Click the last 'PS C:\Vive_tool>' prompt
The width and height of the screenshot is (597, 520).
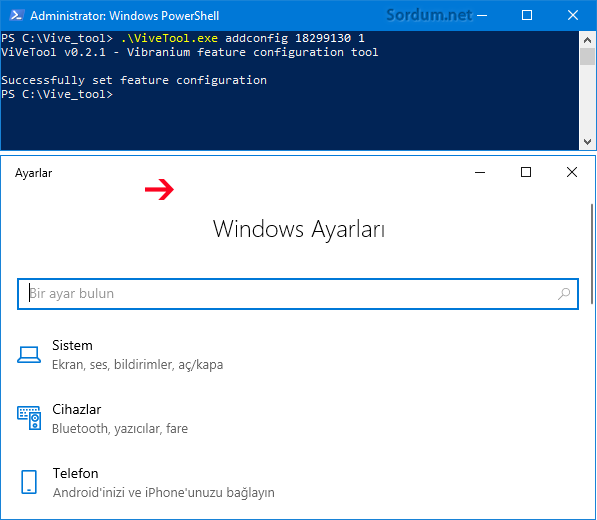tap(57, 94)
